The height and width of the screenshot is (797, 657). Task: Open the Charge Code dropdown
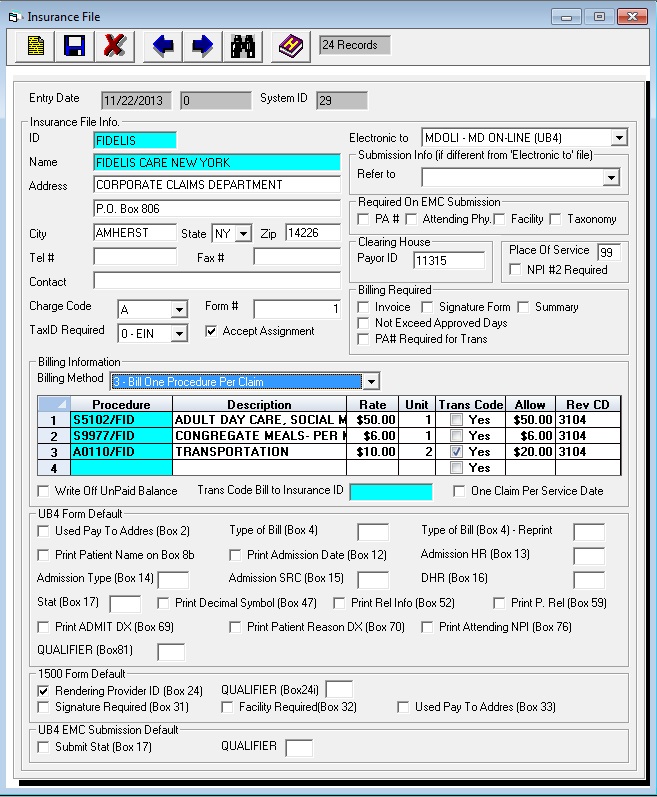179,309
